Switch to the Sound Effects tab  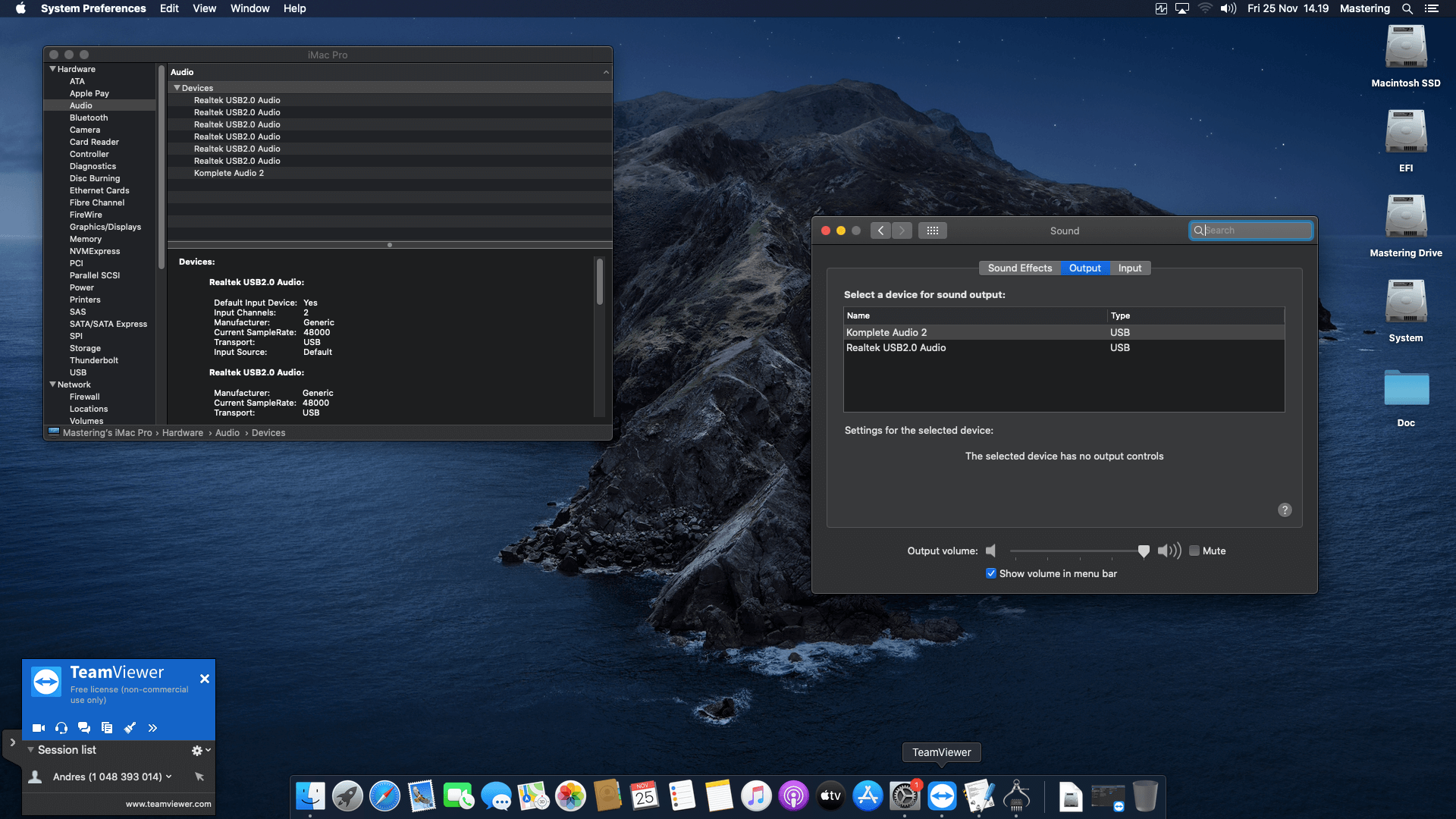pos(1019,268)
